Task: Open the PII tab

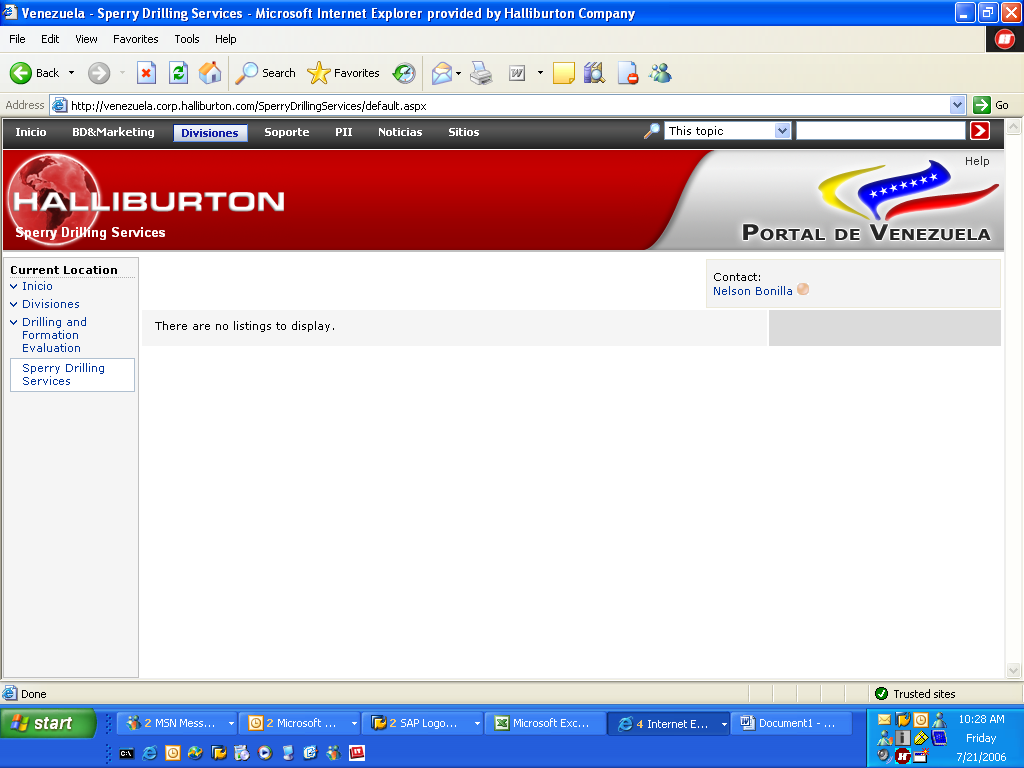Action: (344, 132)
